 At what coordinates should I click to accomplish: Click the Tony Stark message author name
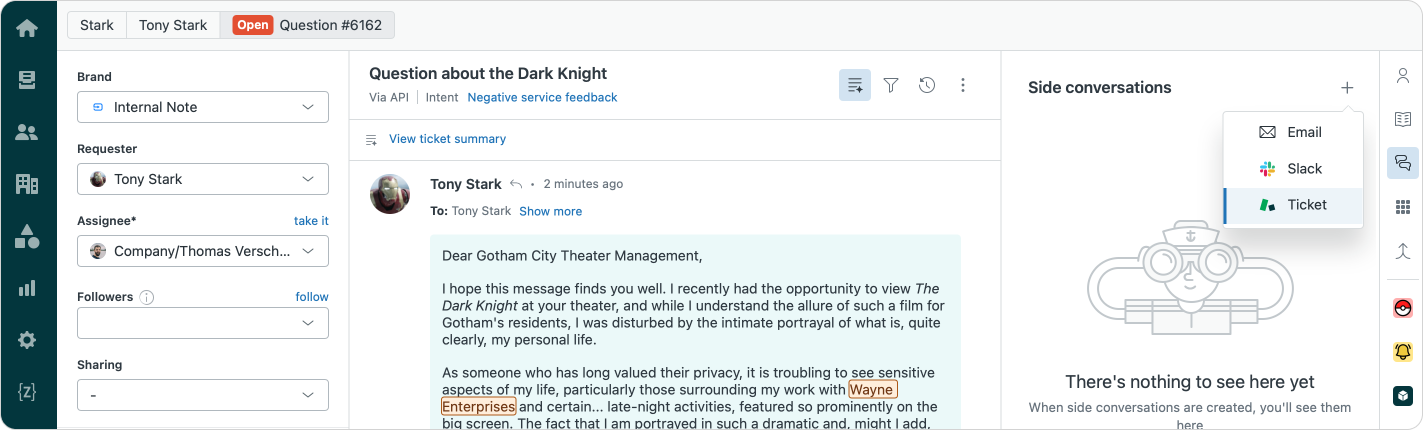click(x=466, y=184)
